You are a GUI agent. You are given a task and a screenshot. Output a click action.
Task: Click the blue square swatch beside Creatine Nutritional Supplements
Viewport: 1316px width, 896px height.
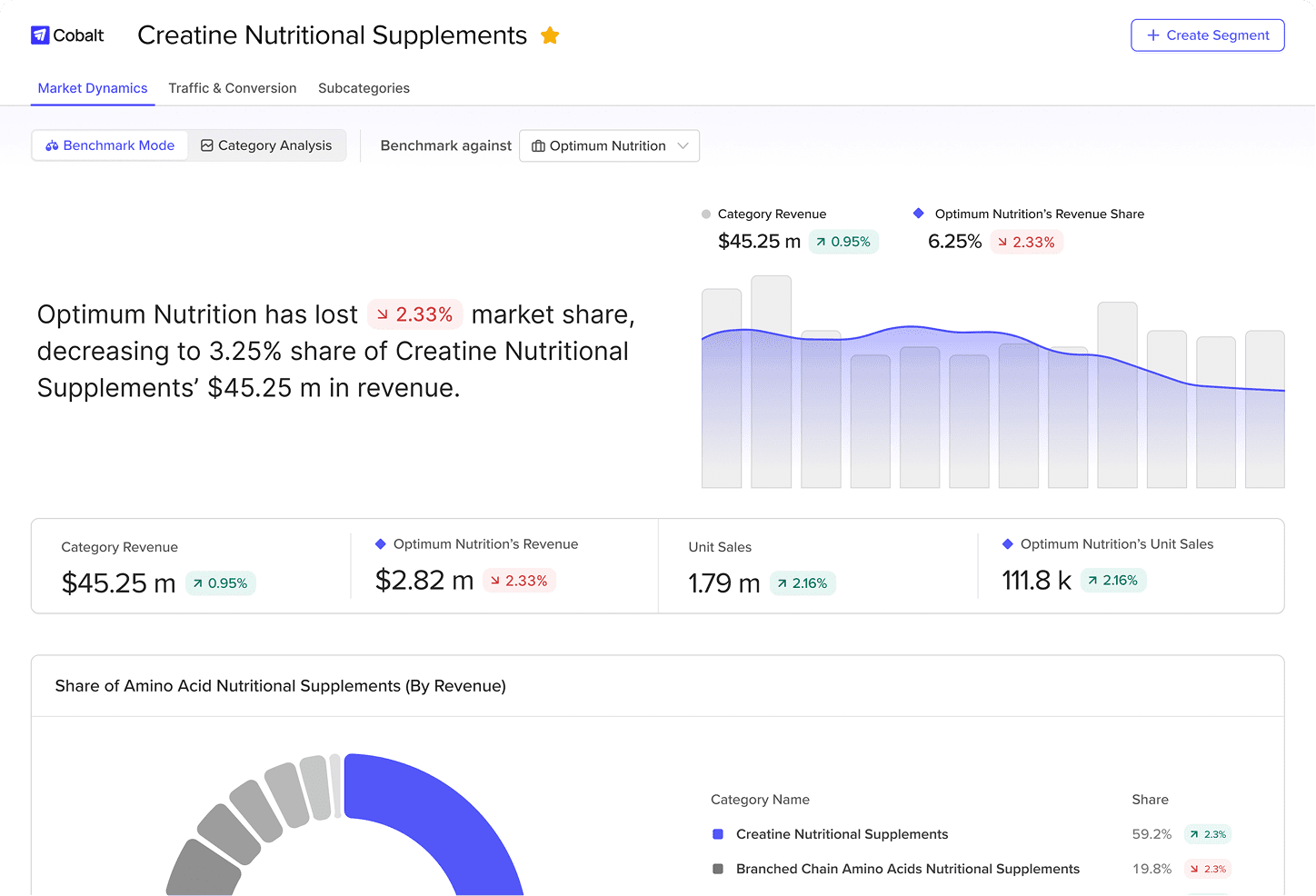717,834
